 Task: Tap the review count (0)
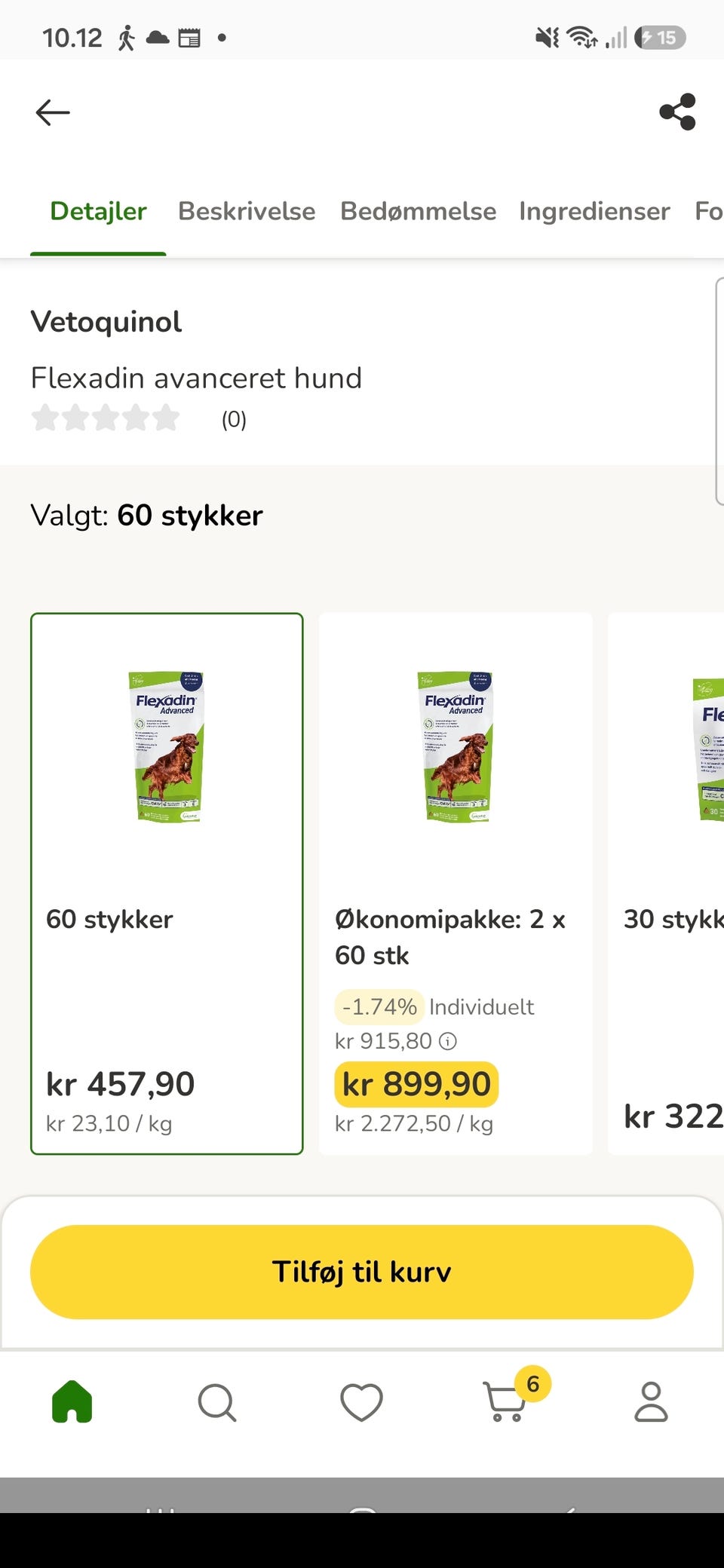[234, 419]
